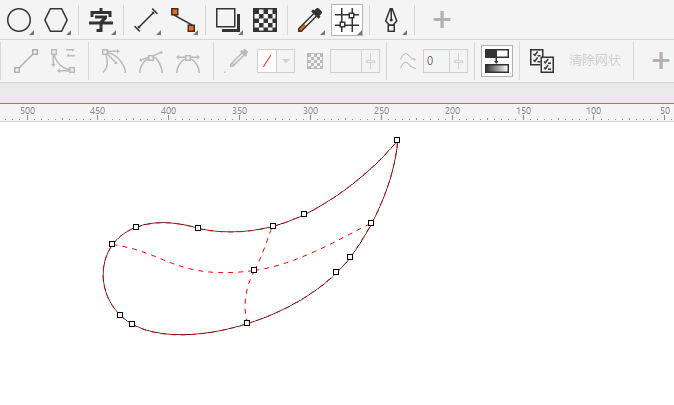674x405 pixels.
Task: Select the Ellipse tool
Action: [x=19, y=19]
